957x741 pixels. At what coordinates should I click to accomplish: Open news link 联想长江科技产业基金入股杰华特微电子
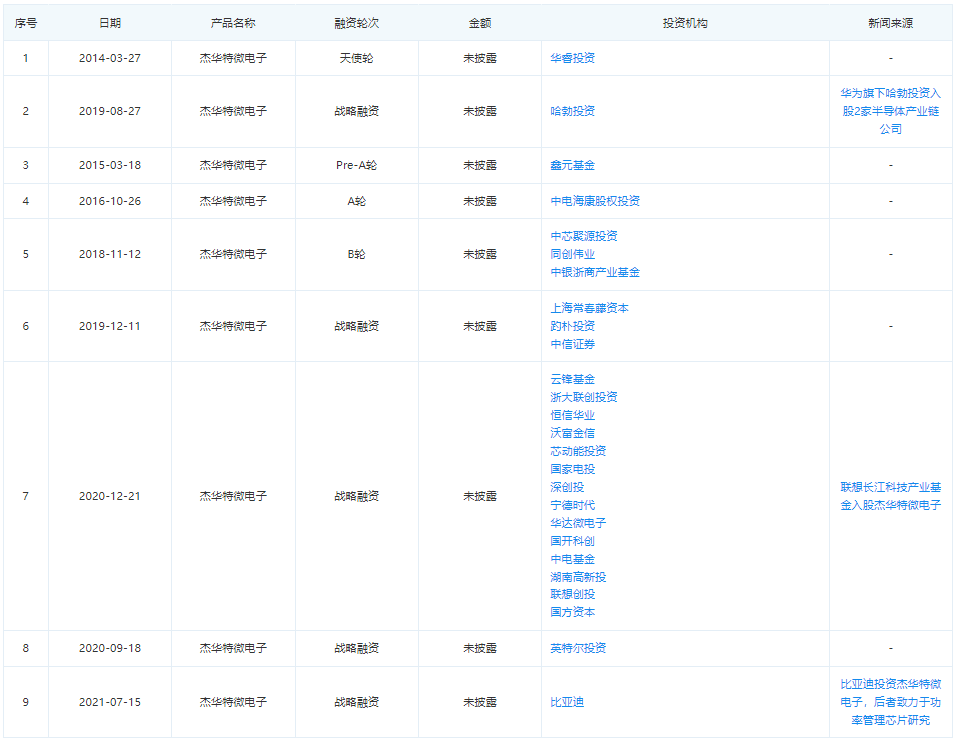pyautogui.click(x=890, y=496)
